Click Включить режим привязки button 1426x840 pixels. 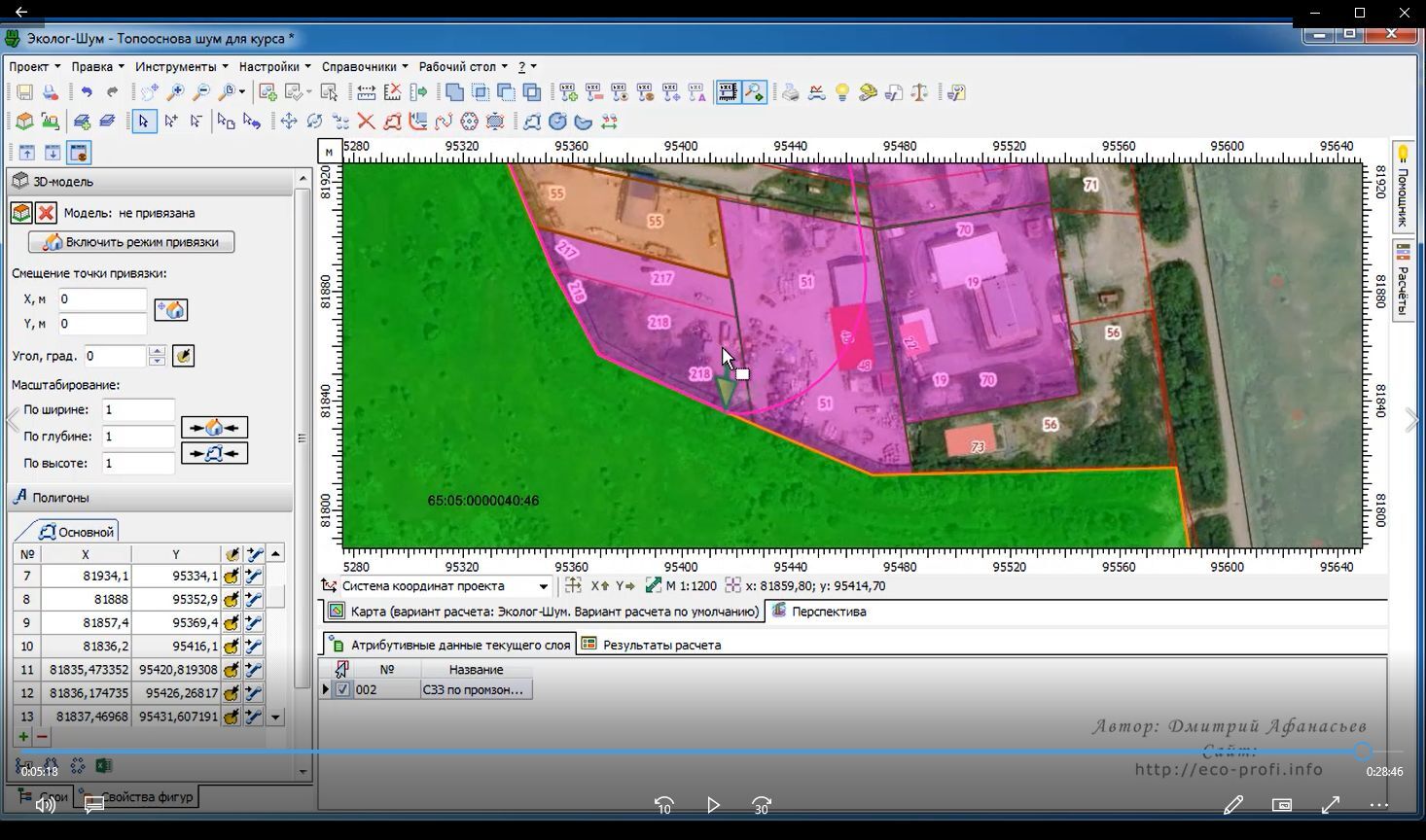(x=131, y=242)
